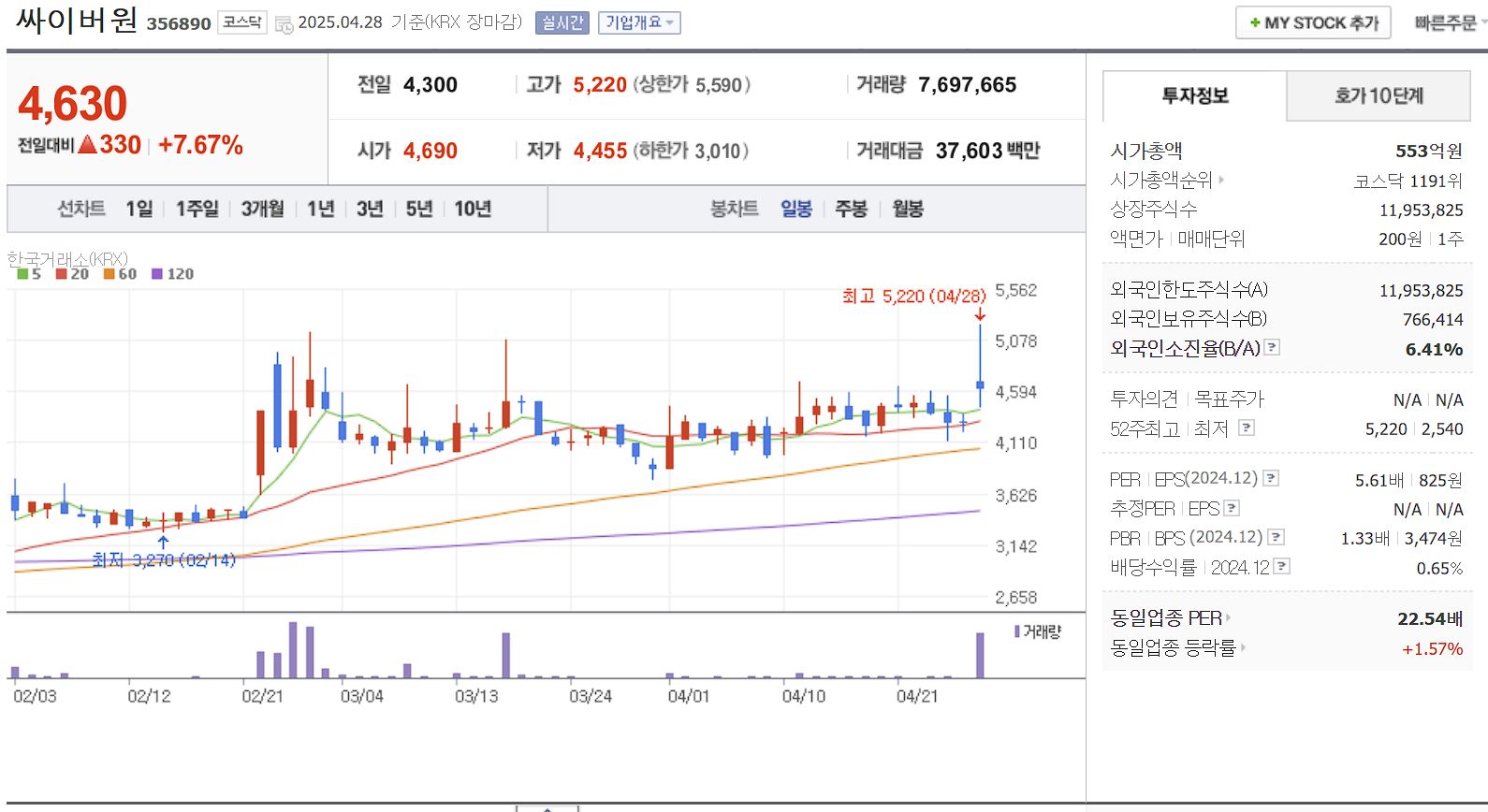Click the 배당수익률 value 0.65%
The image size is (1488, 812).
click(x=1439, y=568)
